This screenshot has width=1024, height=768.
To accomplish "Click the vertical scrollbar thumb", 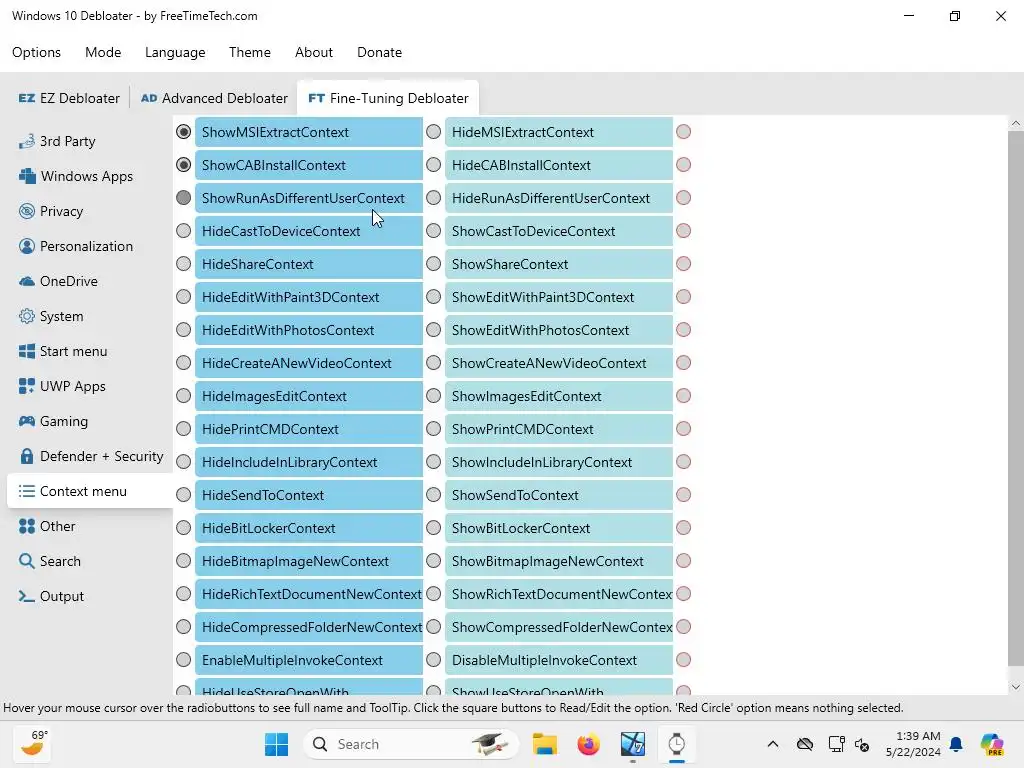I will (1016, 398).
